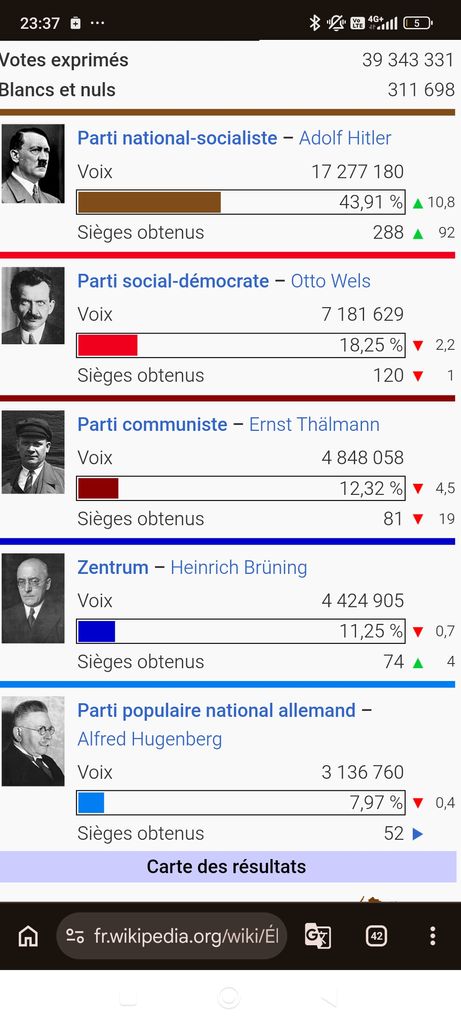Viewport: 461px width, 1024px height.
Task: Follow the Parti communiste link
Action: (152, 424)
